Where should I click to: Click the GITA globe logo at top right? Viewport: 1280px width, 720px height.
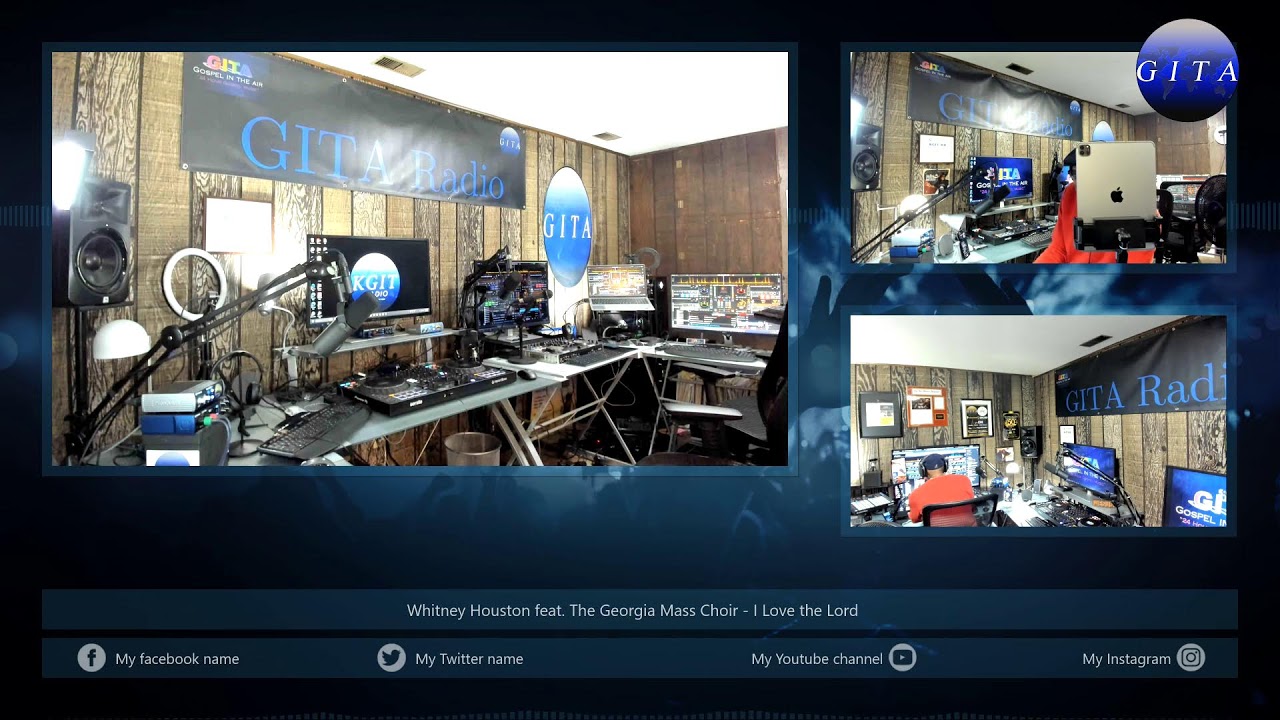point(1187,70)
